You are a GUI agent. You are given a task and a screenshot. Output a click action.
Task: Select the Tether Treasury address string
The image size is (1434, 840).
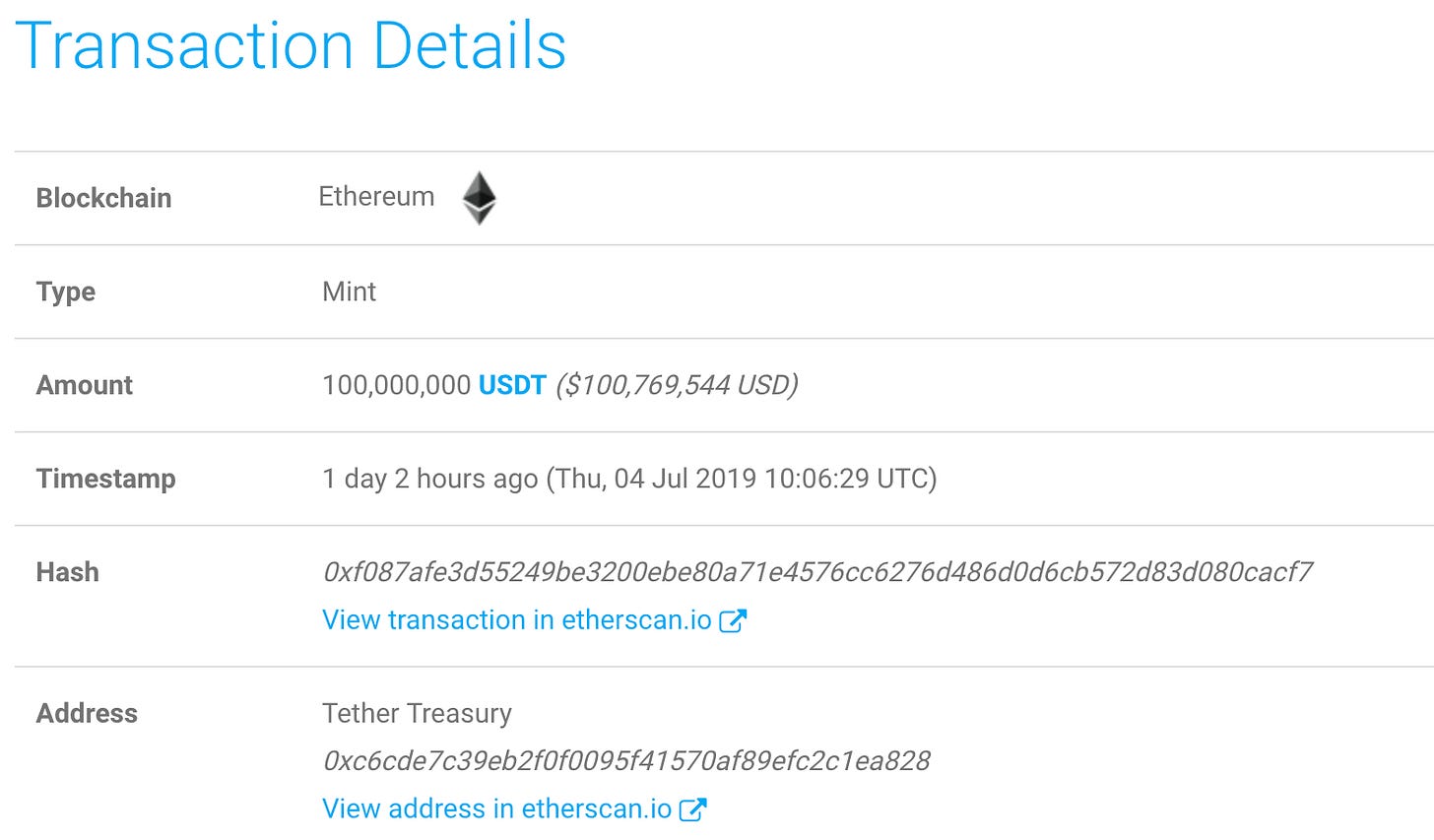pyautogui.click(x=626, y=761)
